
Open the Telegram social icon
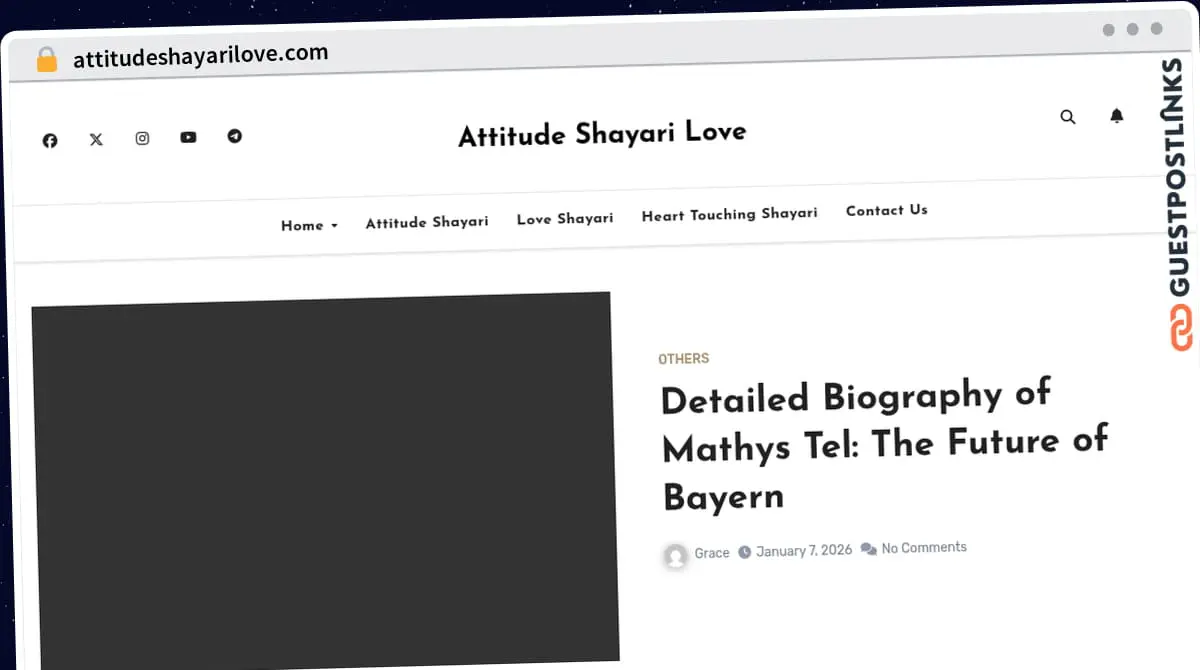click(234, 136)
